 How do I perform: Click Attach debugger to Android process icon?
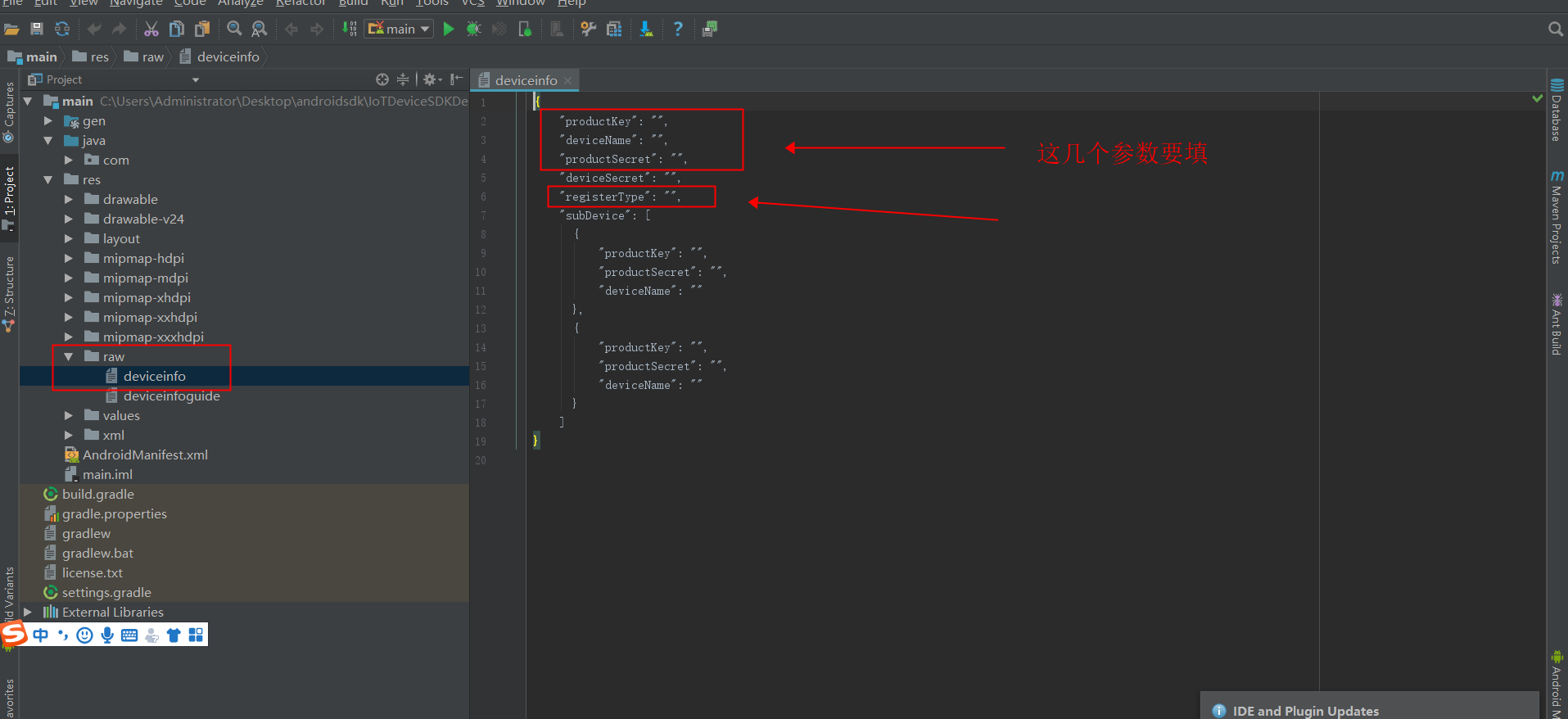pos(525,29)
